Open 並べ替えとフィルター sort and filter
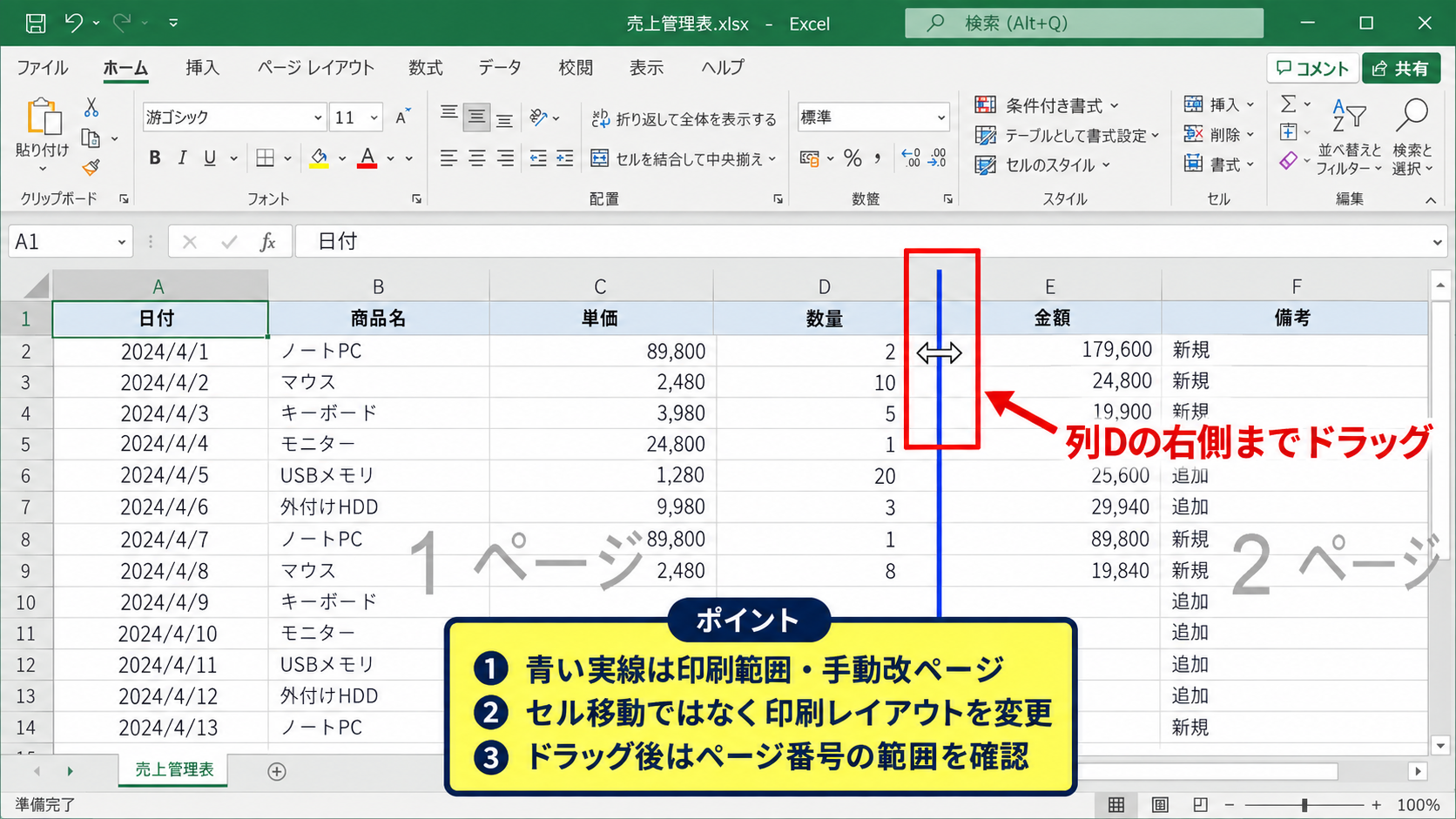This screenshot has height=819, width=1456. [x=1349, y=136]
